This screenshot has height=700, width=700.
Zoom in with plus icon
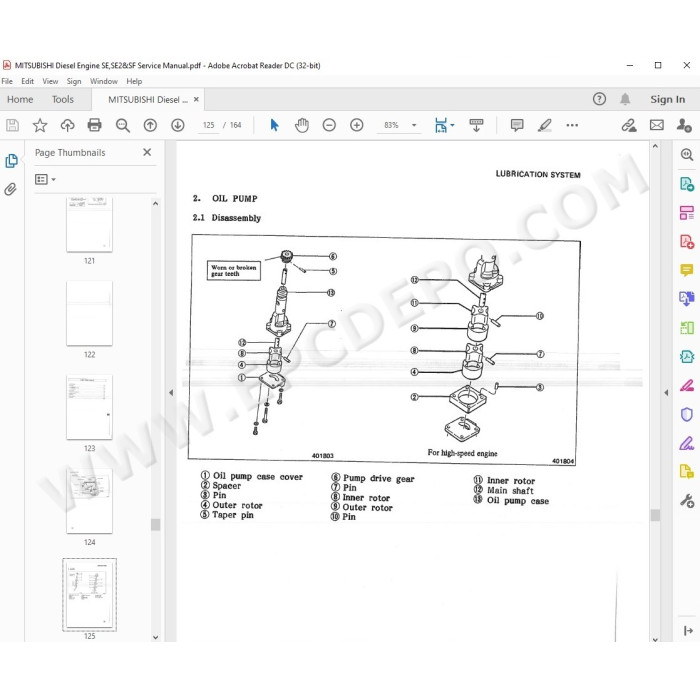tap(356, 125)
